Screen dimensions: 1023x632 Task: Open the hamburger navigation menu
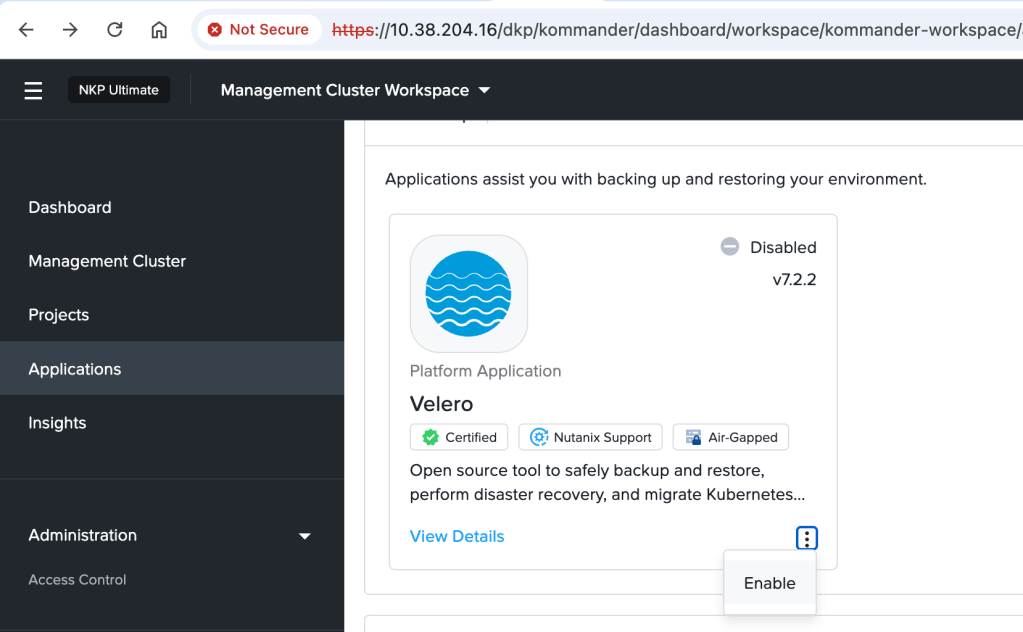point(33,90)
